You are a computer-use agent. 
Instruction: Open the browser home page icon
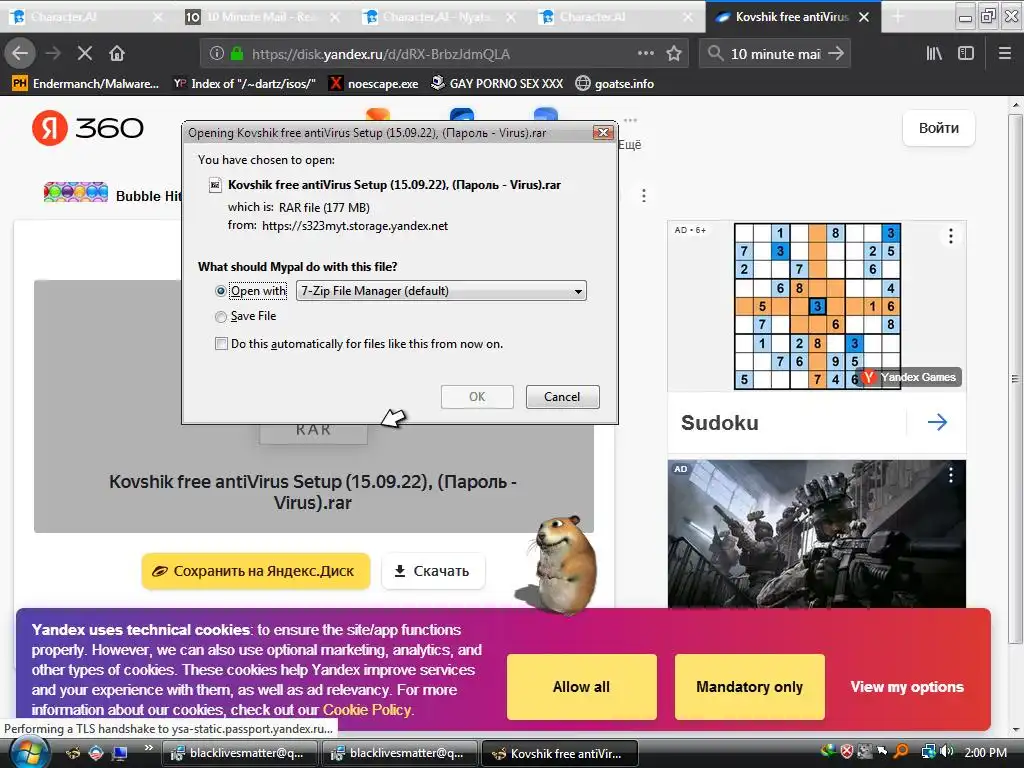point(117,54)
